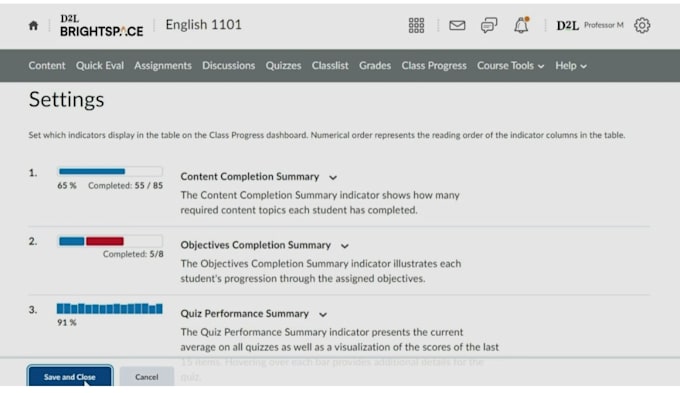This screenshot has height=393, width=680.
Task: Open the subscription alerts chat icon
Action: (489, 26)
